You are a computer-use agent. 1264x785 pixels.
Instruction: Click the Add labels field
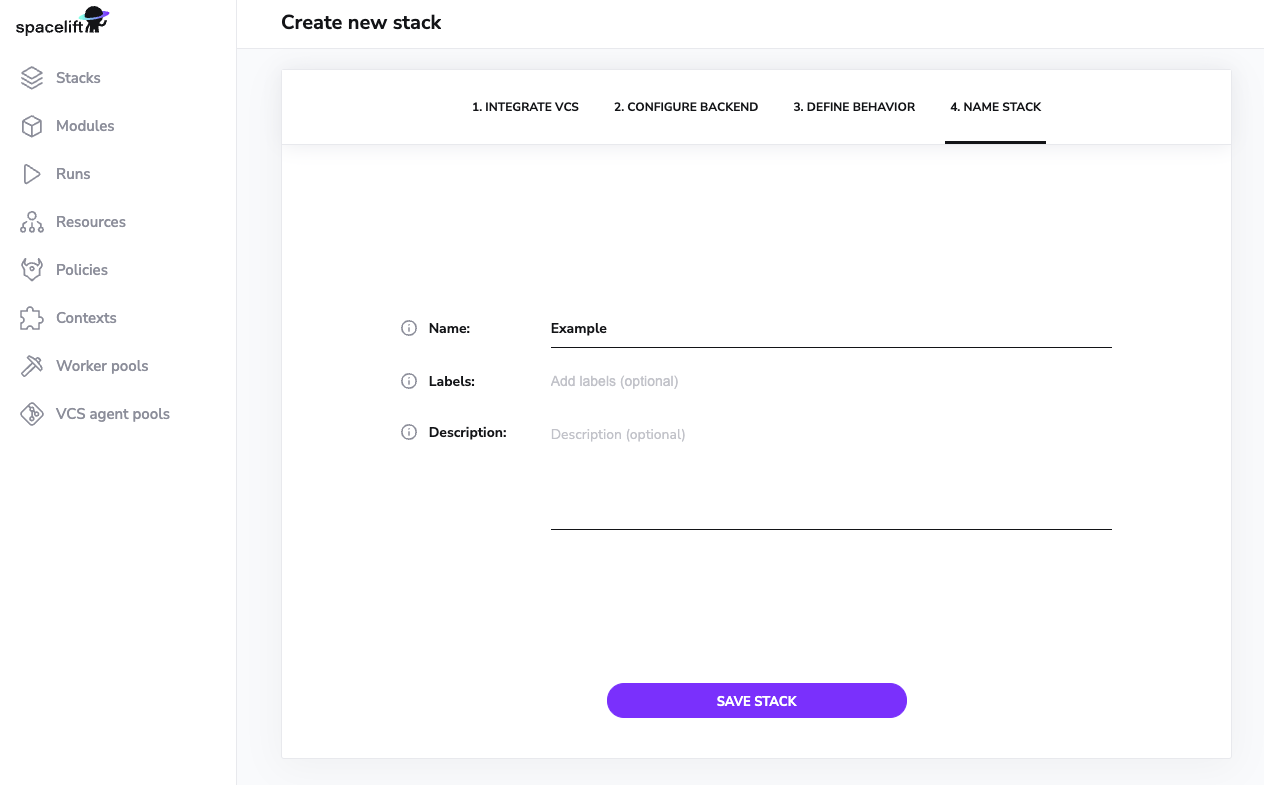pyautogui.click(x=831, y=381)
